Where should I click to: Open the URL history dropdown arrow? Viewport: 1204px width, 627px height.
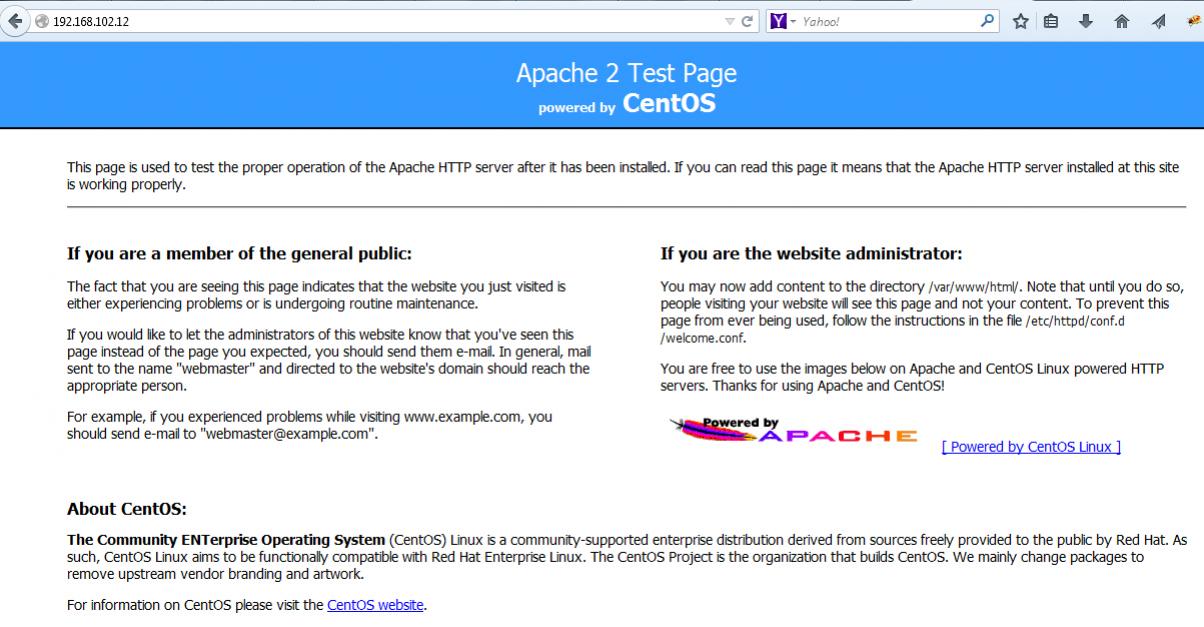tap(730, 21)
